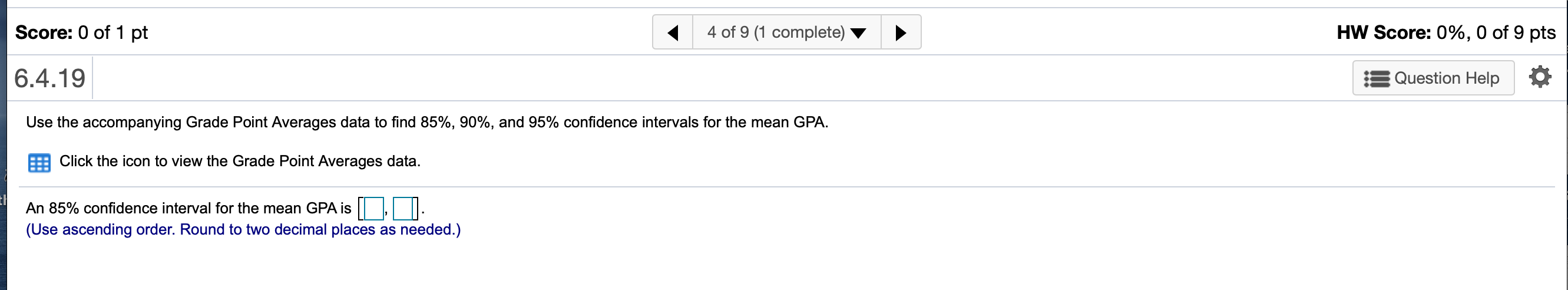Click the word 'Score:' in bold
Viewport: 1568px width, 290px height.
[44, 32]
